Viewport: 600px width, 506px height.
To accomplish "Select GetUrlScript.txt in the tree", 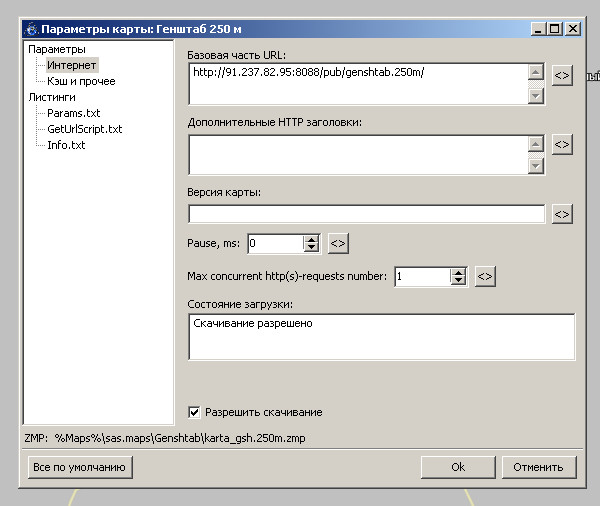I will 85,129.
